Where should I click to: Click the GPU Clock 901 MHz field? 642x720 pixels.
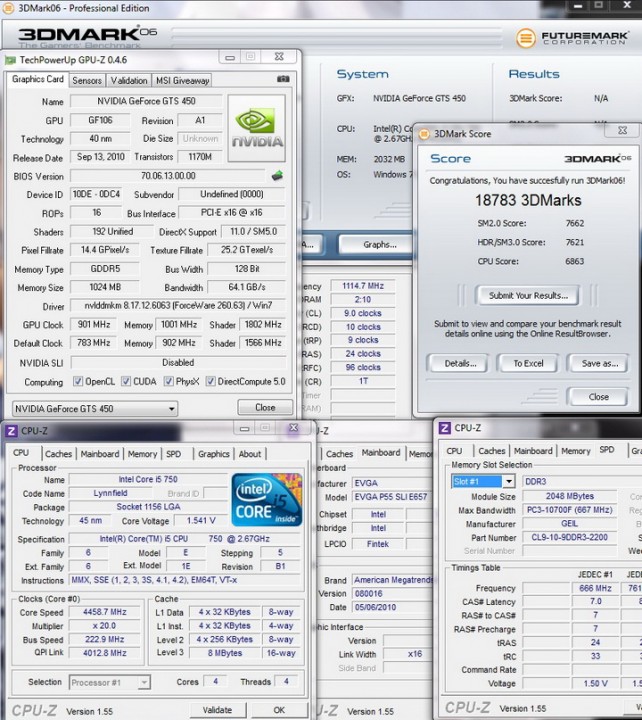94,324
